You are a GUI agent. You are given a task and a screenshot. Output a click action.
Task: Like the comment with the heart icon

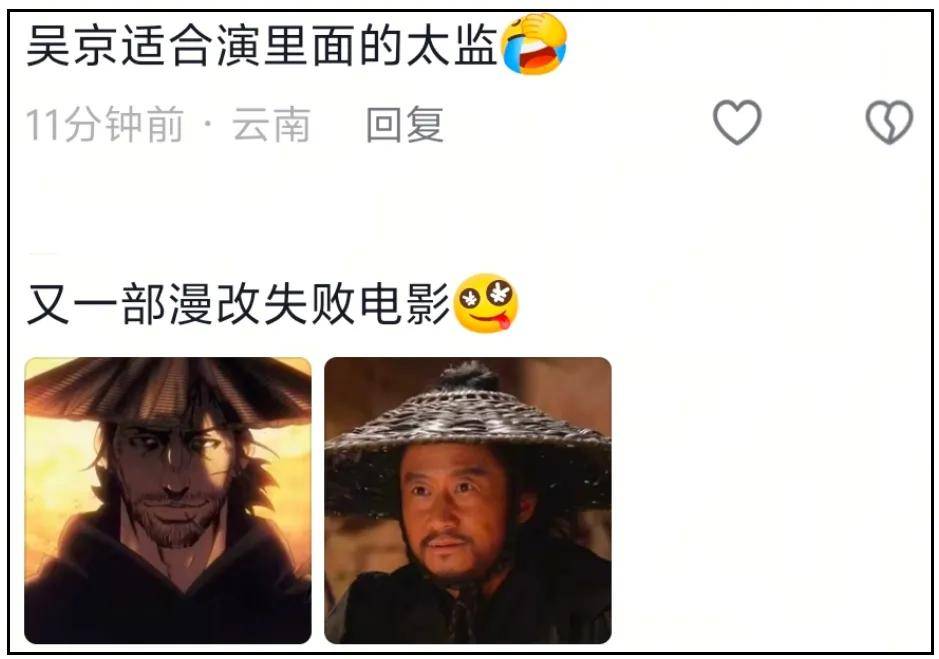(737, 122)
